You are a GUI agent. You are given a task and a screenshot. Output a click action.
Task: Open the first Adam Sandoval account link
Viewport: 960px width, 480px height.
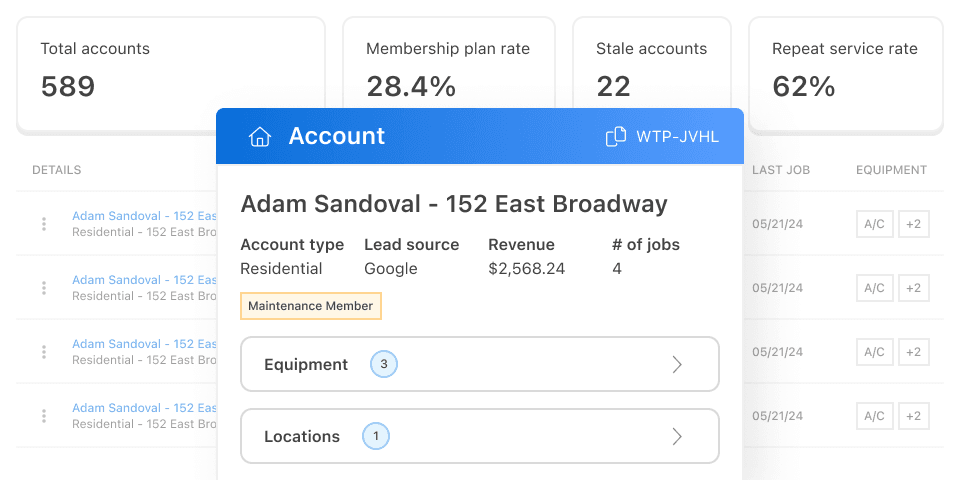144,216
